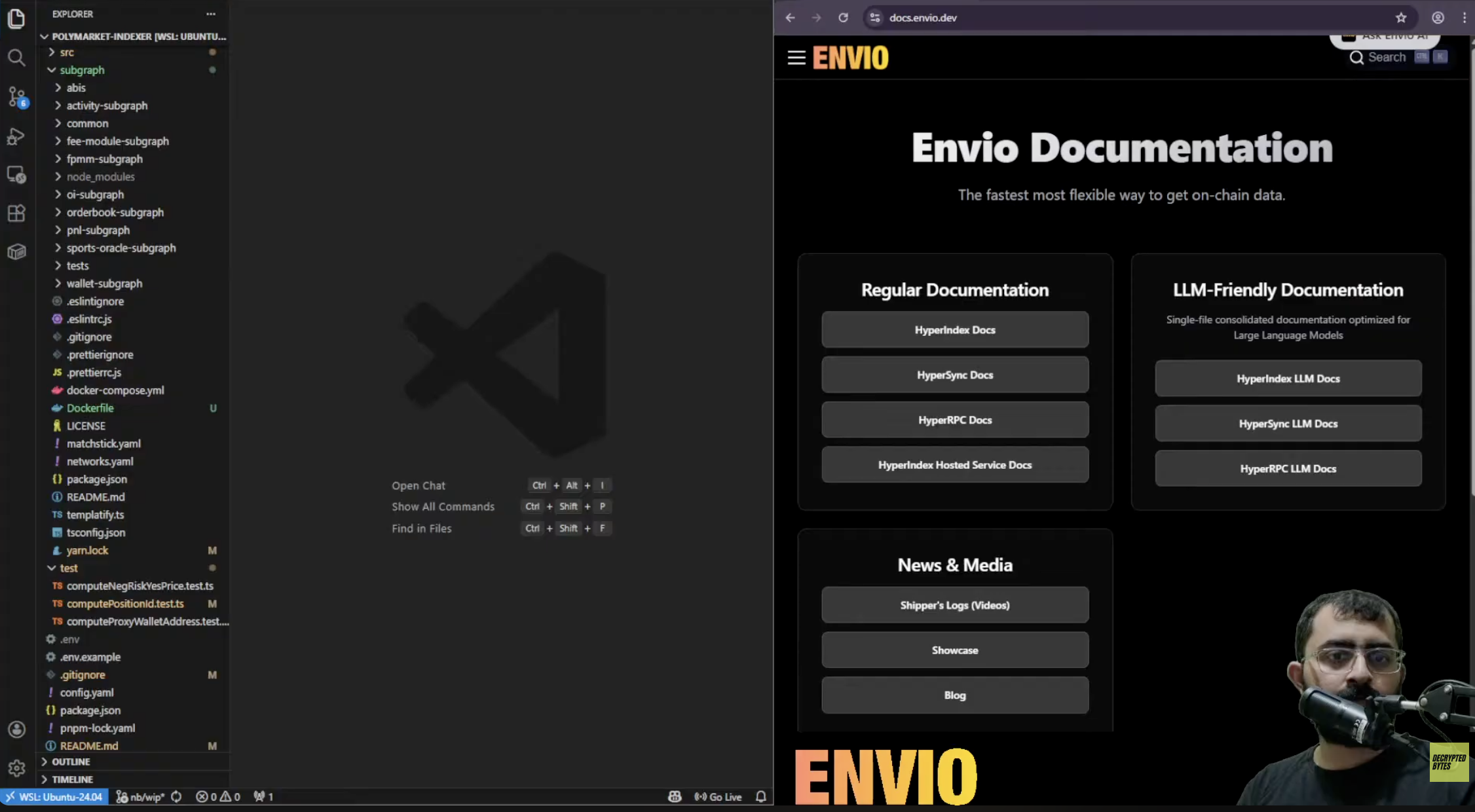Bookmark the page with star icon

1400,18
